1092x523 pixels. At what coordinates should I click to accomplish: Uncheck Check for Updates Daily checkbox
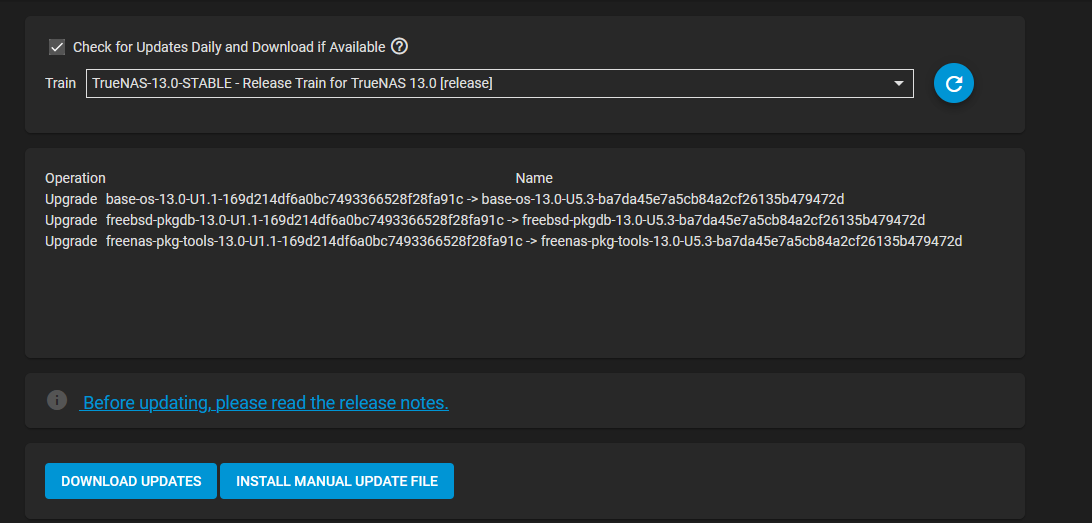coord(57,47)
